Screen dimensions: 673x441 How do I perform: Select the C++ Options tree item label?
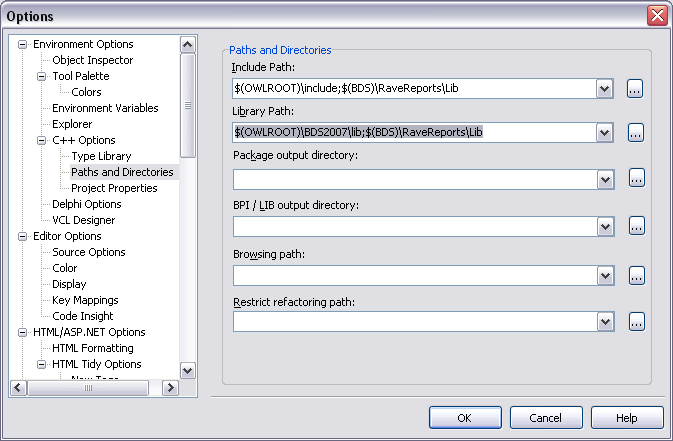(84, 140)
